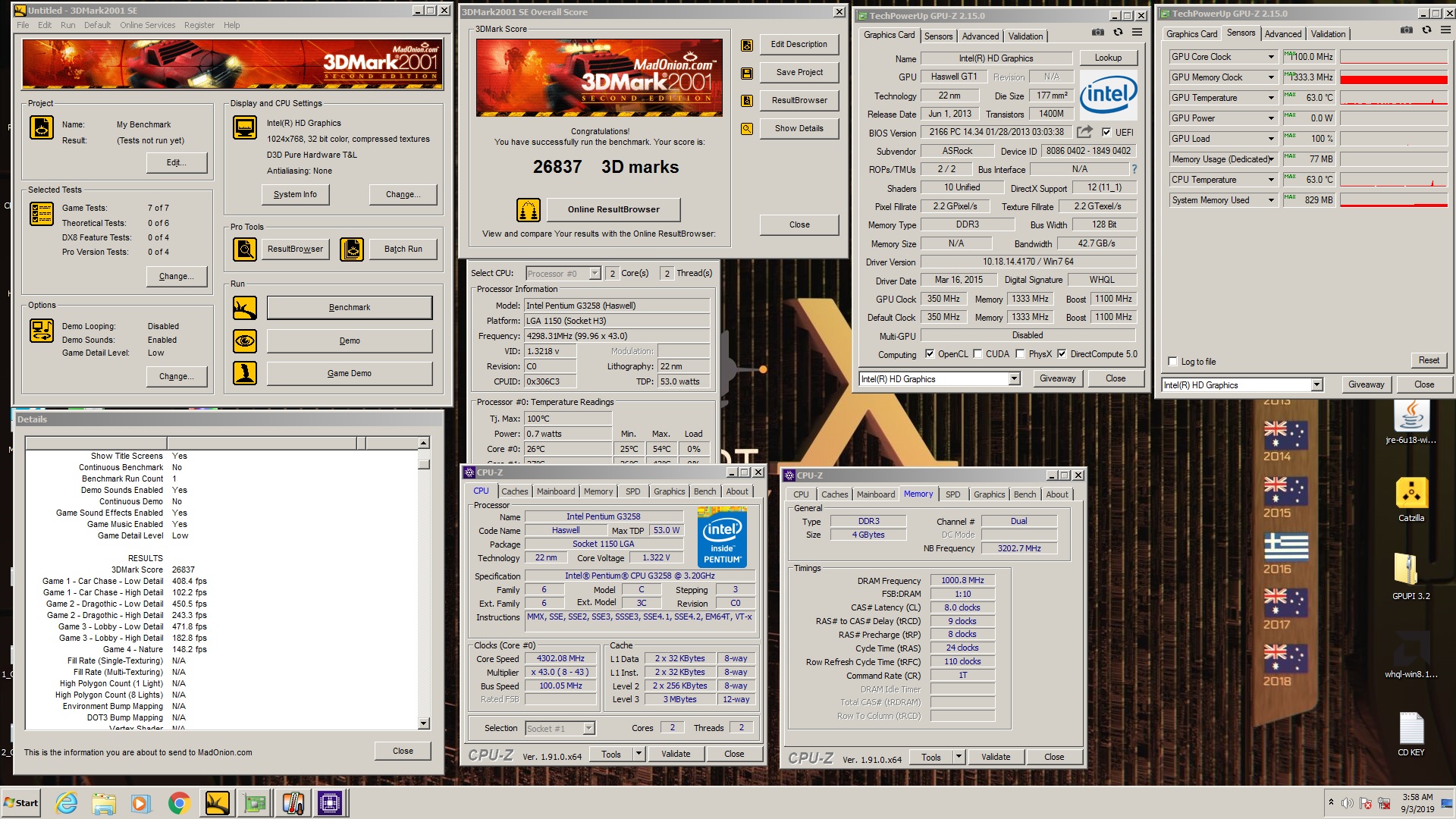Screen dimensions: 1456x819
Task: Open the Help menu in 3DMark2001
Action: tap(231, 25)
